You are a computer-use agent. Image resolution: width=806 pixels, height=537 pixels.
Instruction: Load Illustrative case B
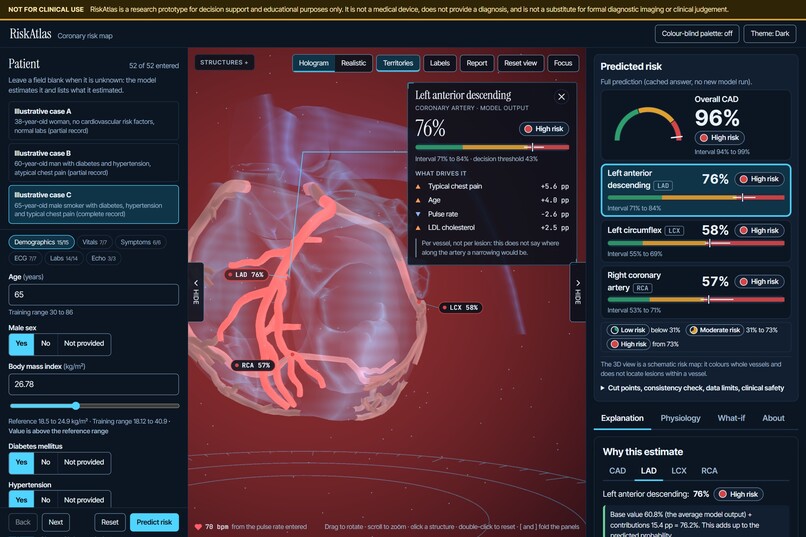click(x=94, y=163)
